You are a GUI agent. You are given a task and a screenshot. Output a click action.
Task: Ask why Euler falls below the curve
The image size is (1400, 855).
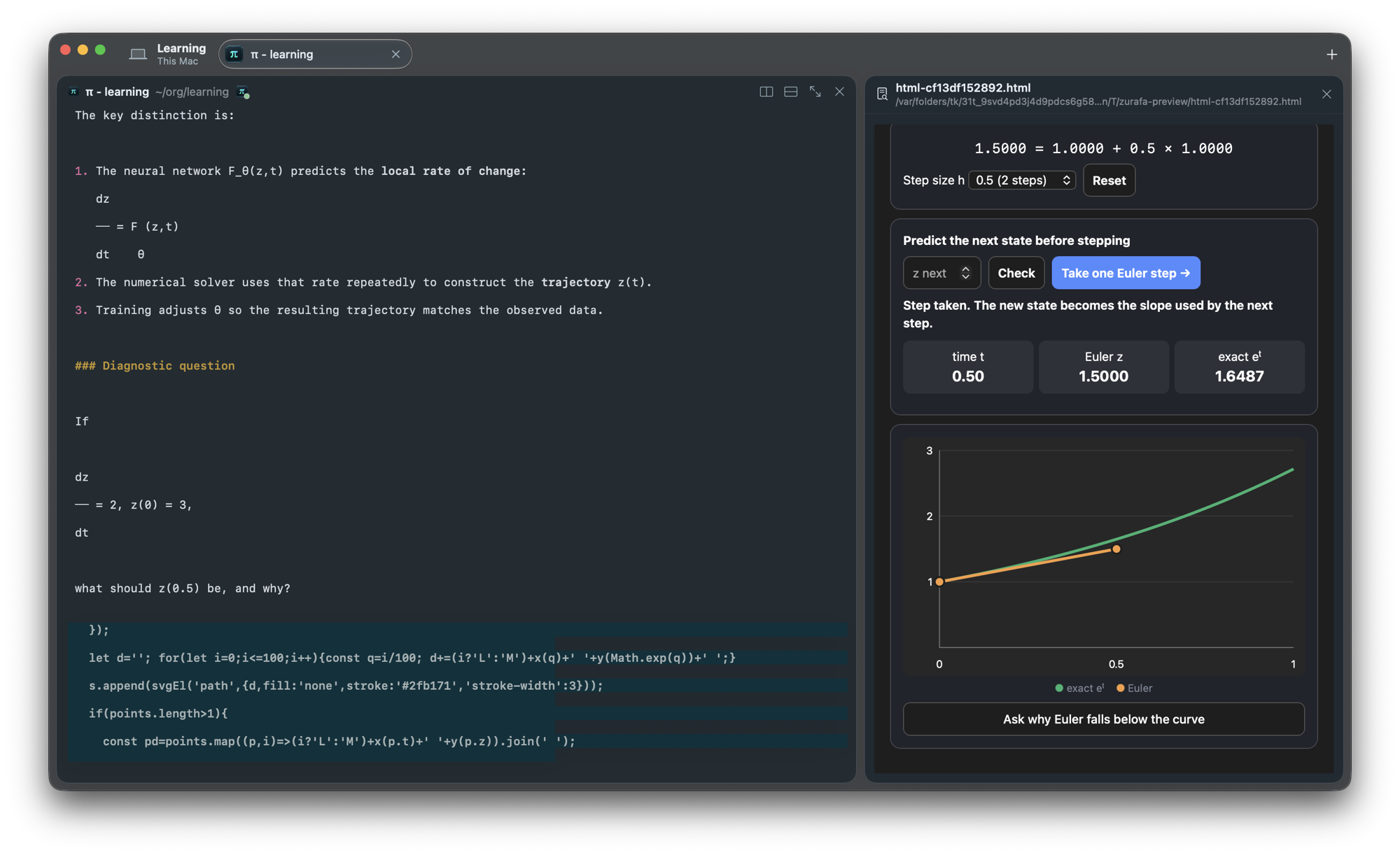click(1103, 719)
